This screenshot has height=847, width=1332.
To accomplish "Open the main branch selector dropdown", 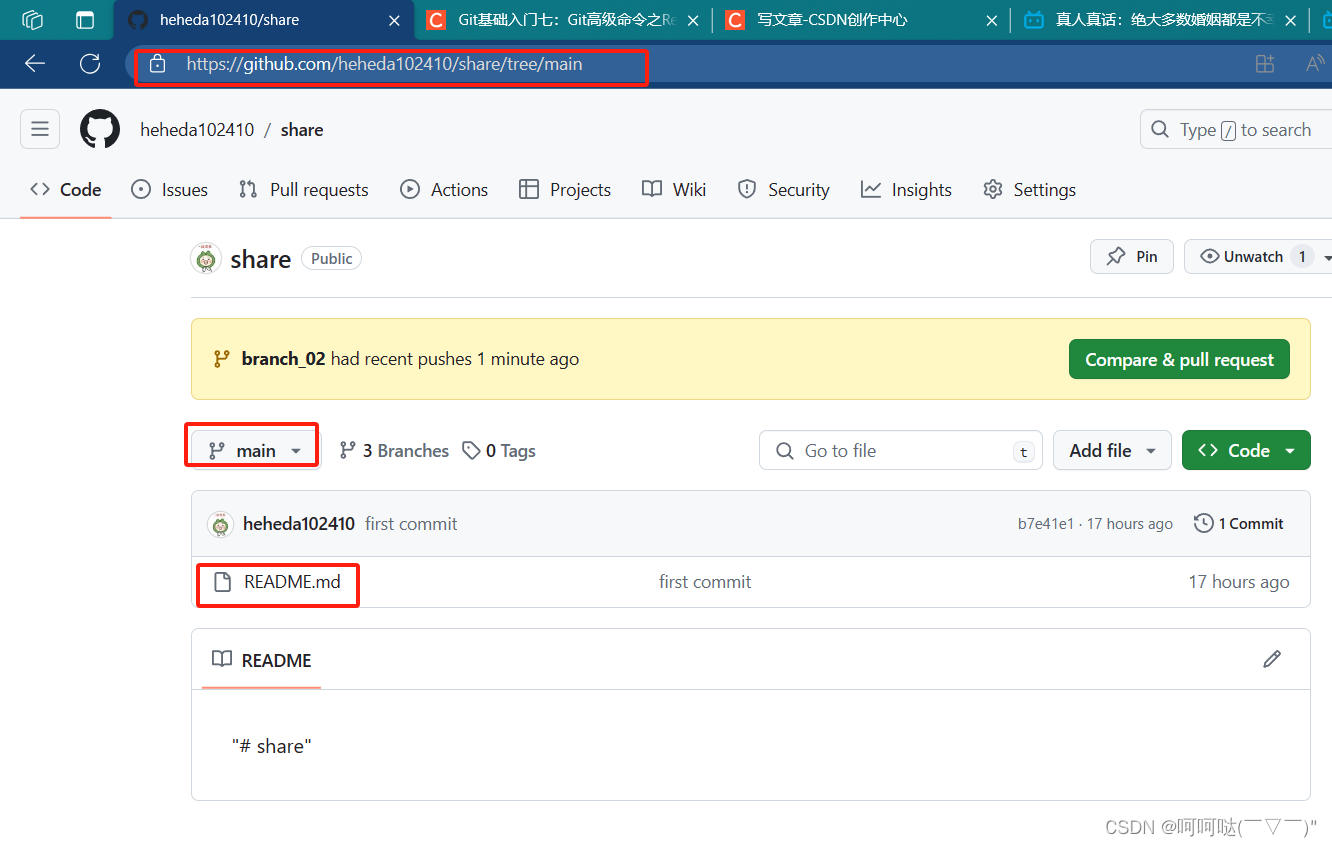I will coord(255,451).
